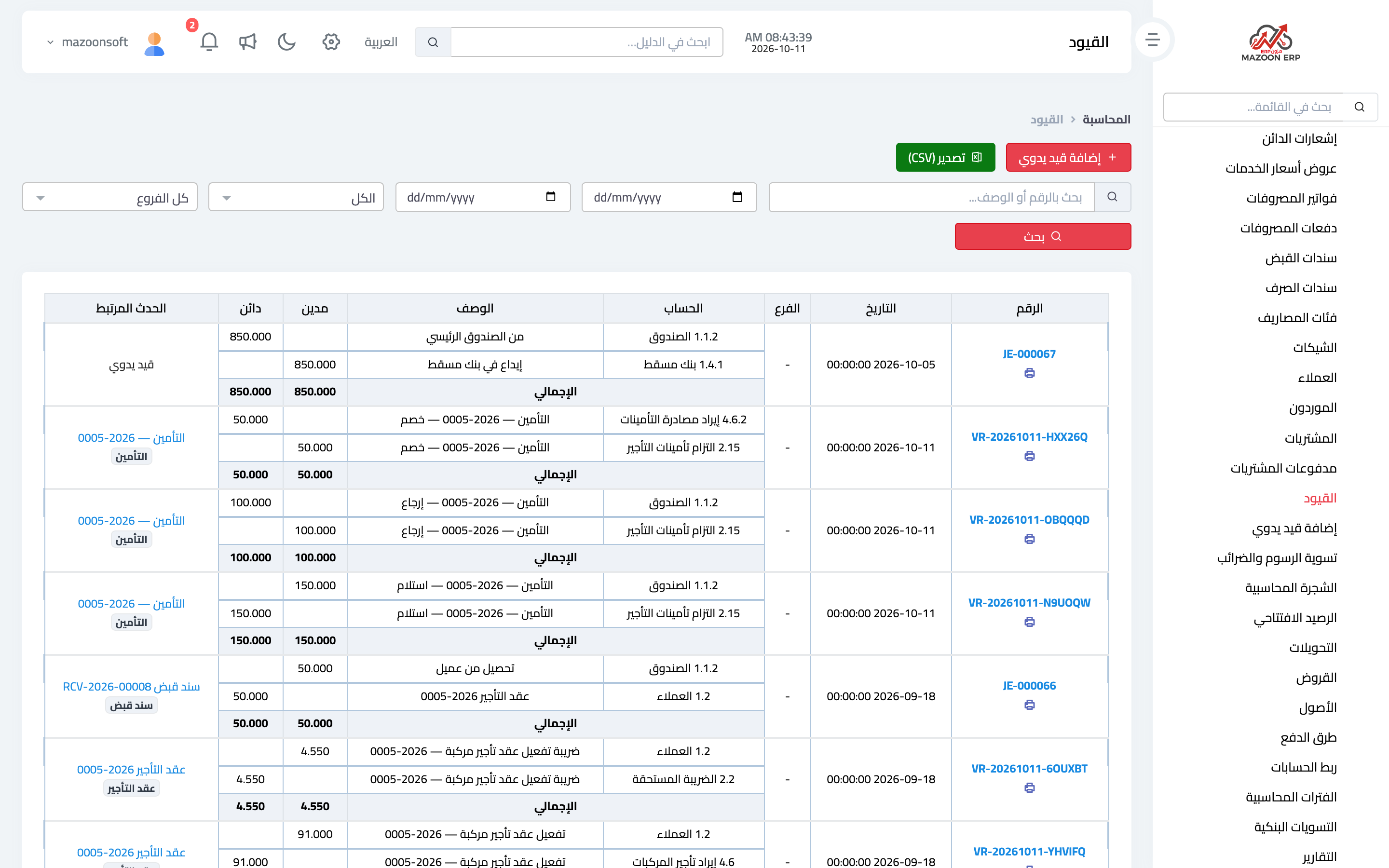This screenshot has width=1389, height=868.
Task: Focus the guide search field ابحث في الدليل
Action: 586,42
